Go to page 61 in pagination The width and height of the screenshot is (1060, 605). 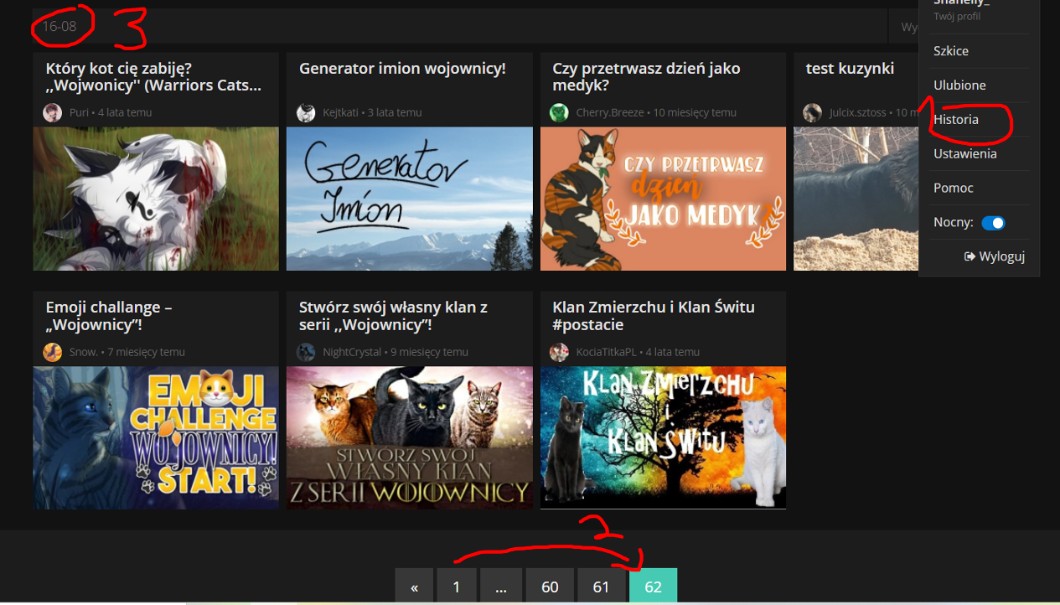[601, 587]
